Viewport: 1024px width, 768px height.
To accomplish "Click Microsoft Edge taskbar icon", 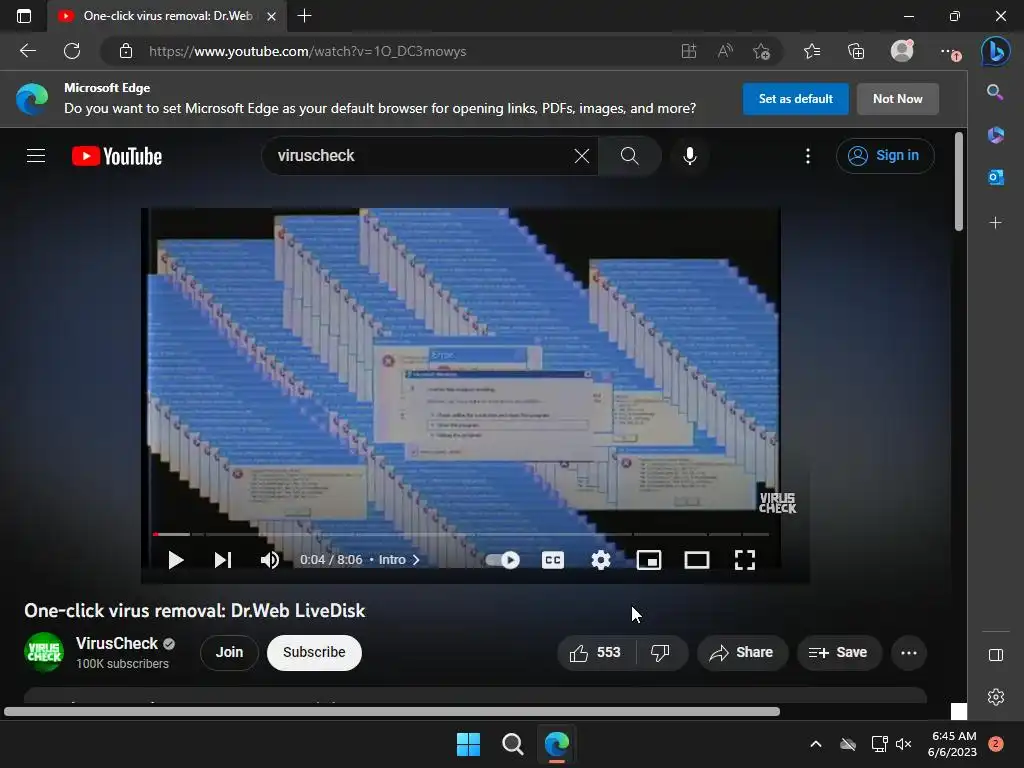I will pyautogui.click(x=557, y=744).
